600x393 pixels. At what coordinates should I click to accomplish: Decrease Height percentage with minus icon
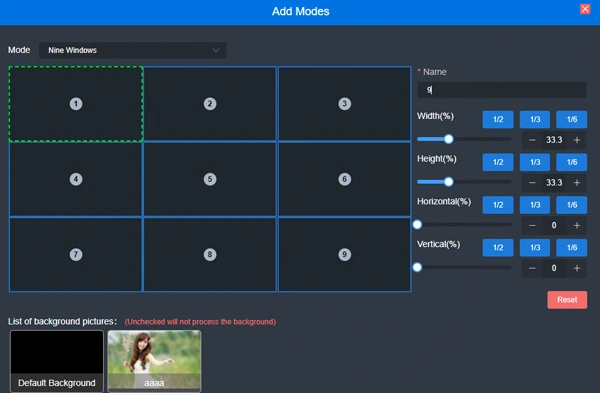tap(532, 183)
